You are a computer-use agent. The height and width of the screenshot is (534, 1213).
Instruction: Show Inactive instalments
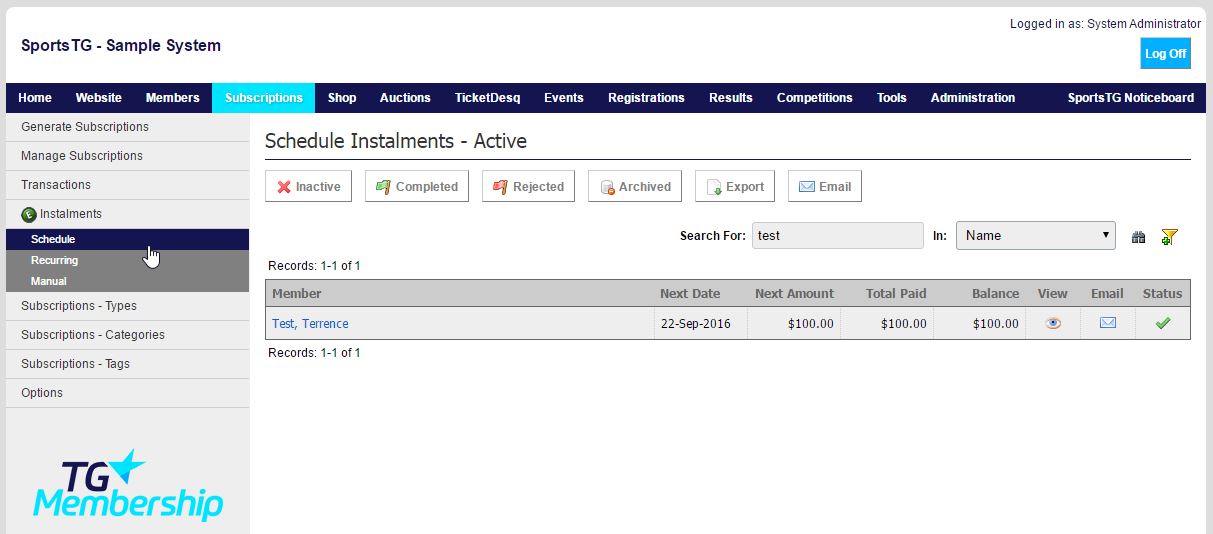click(x=308, y=186)
